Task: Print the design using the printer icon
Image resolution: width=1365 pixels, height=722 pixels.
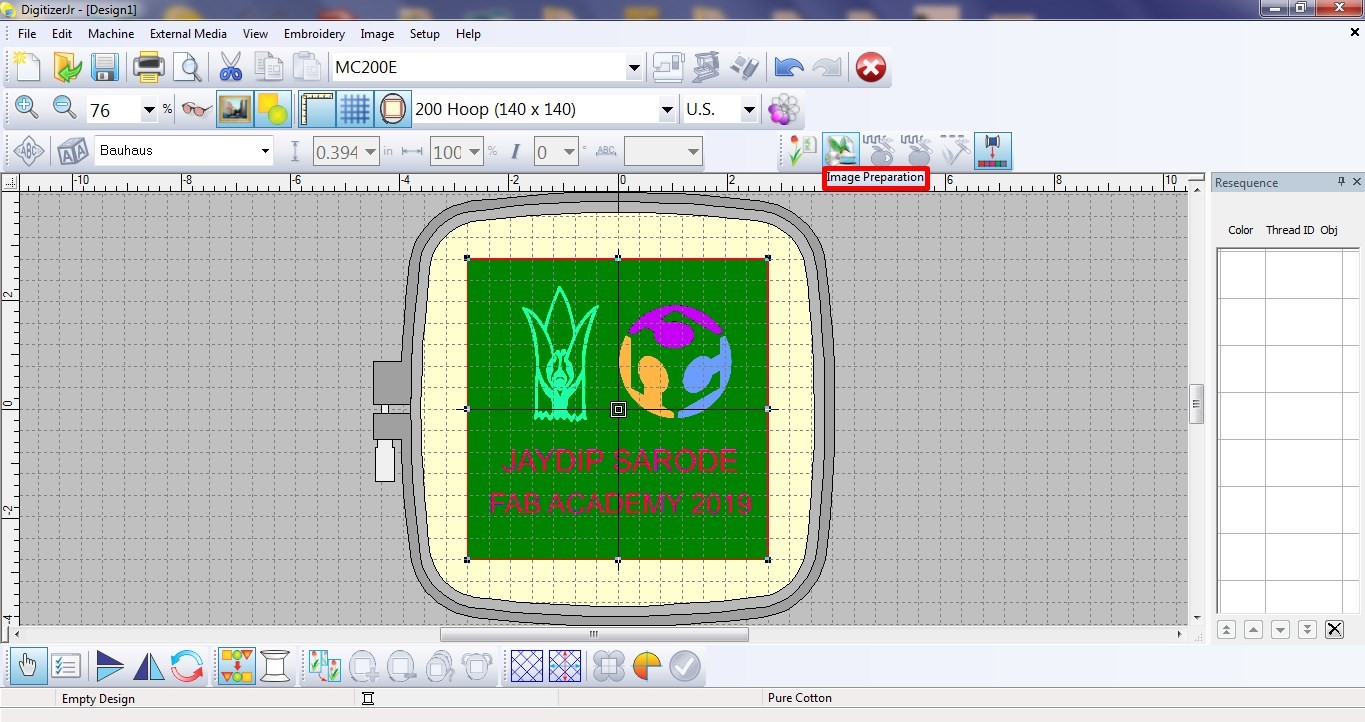Action: [148, 68]
